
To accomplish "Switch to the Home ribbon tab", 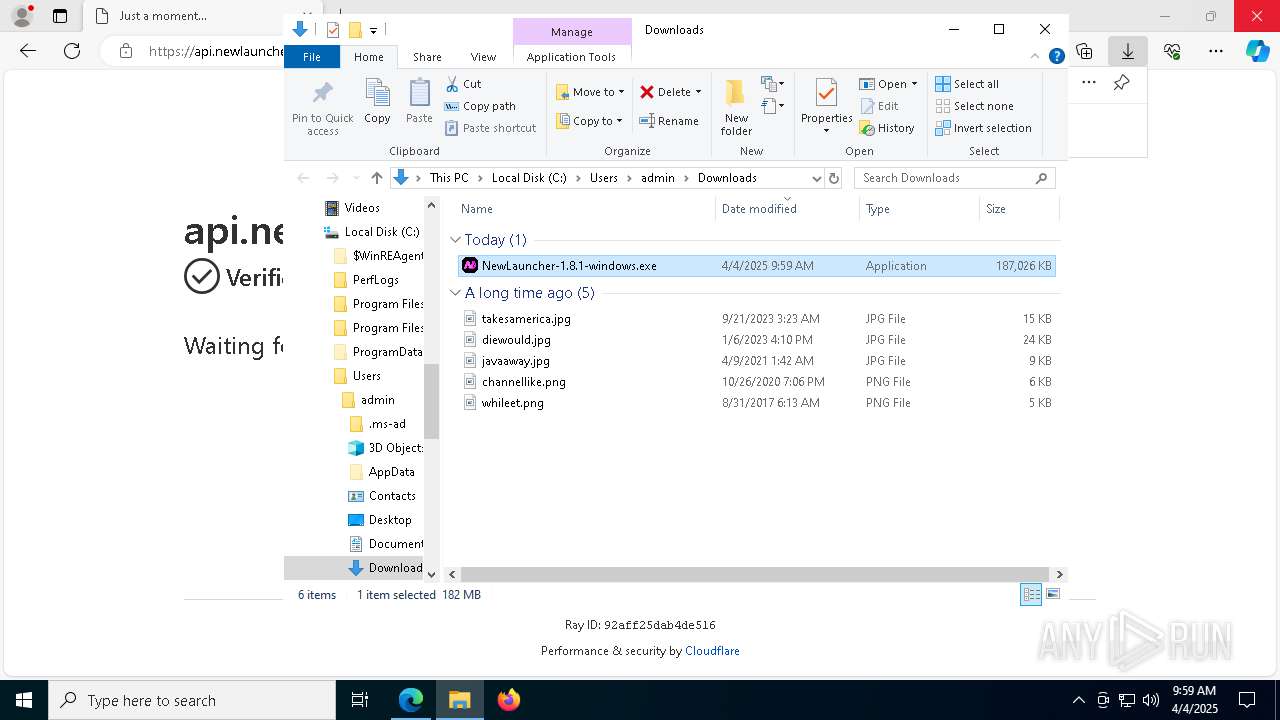I will click(x=368, y=57).
